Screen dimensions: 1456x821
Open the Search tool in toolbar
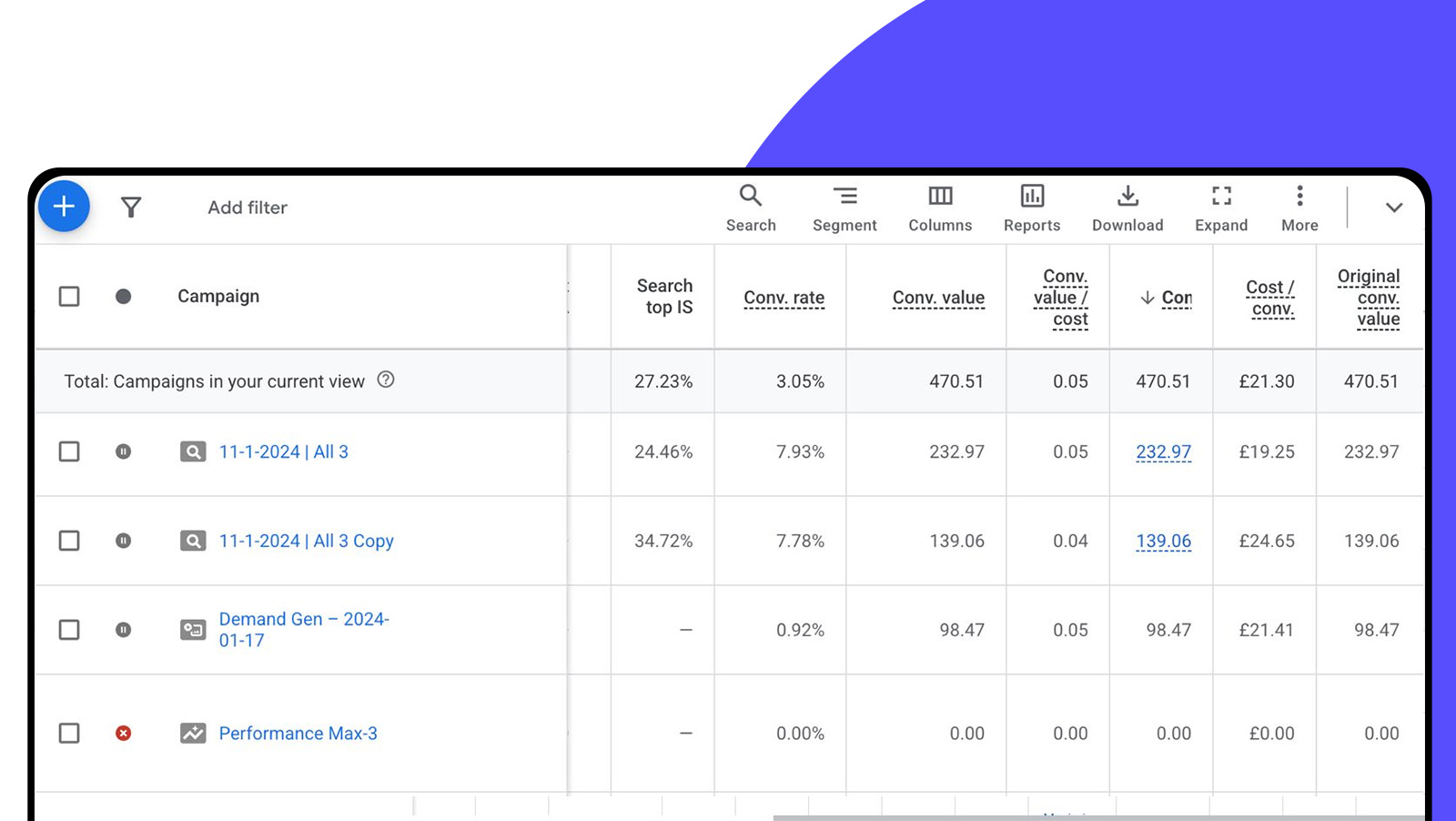click(x=751, y=208)
